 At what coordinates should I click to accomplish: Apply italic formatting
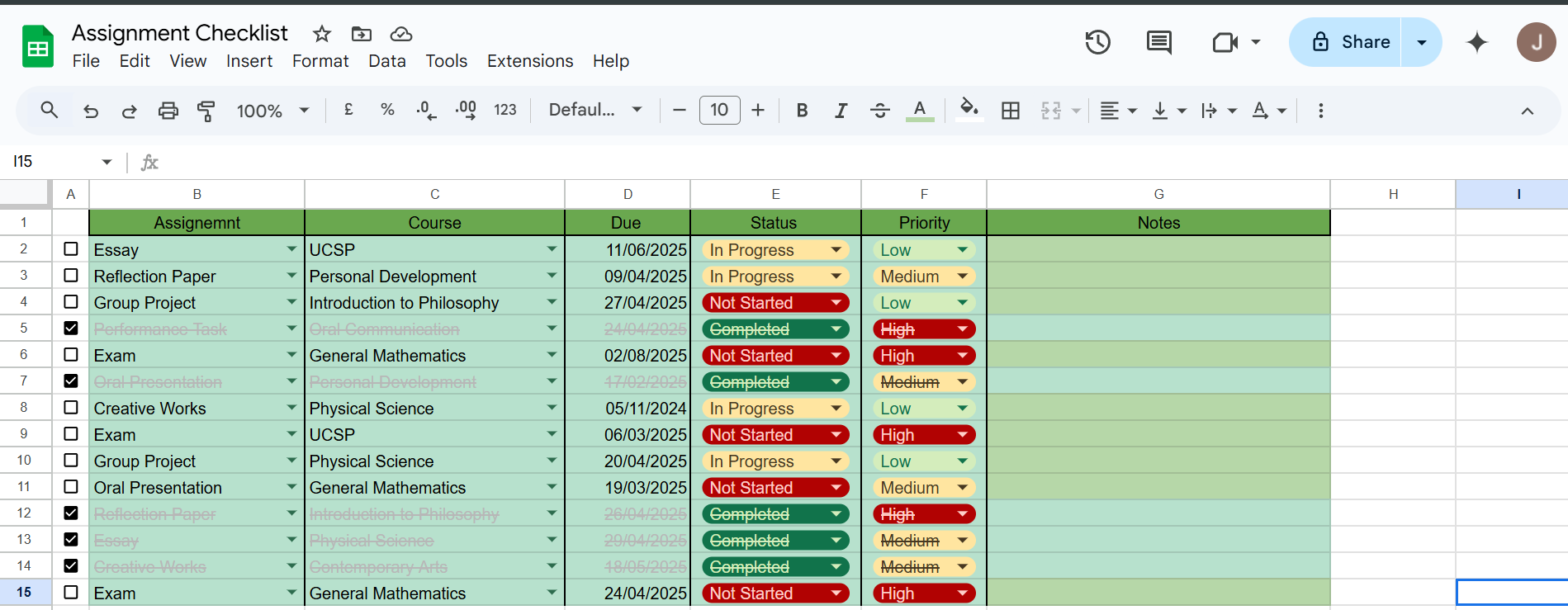click(841, 111)
